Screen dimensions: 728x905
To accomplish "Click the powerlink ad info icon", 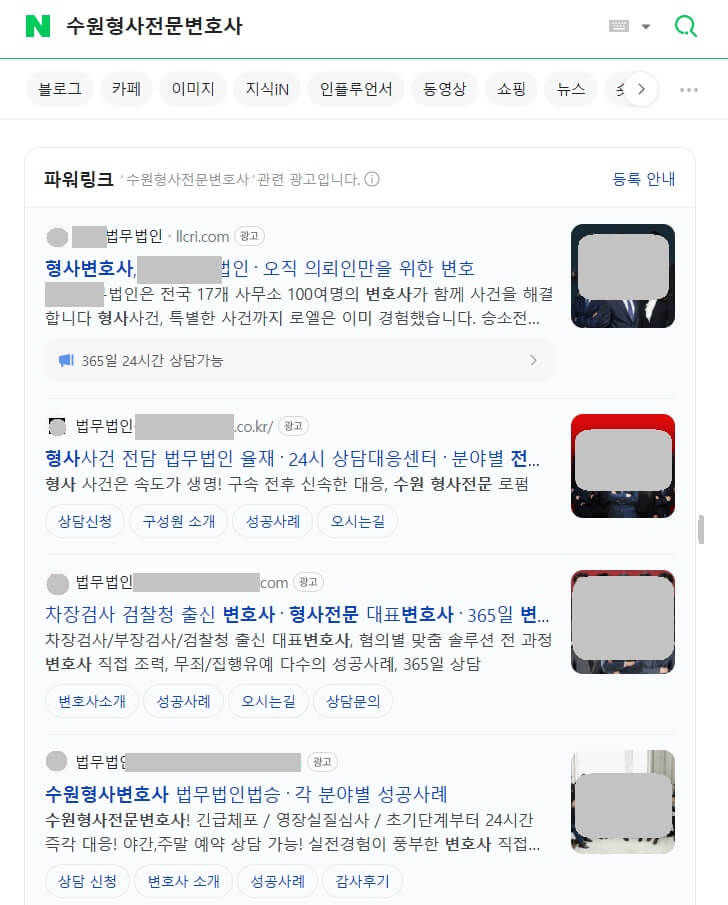I will pyautogui.click(x=372, y=179).
